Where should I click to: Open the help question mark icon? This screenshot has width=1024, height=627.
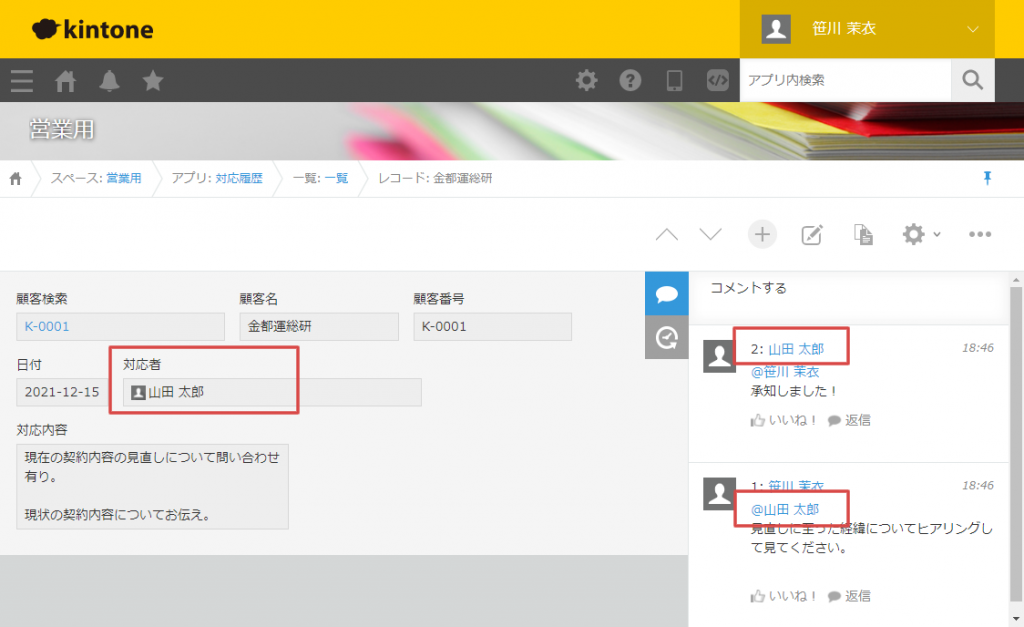point(630,80)
